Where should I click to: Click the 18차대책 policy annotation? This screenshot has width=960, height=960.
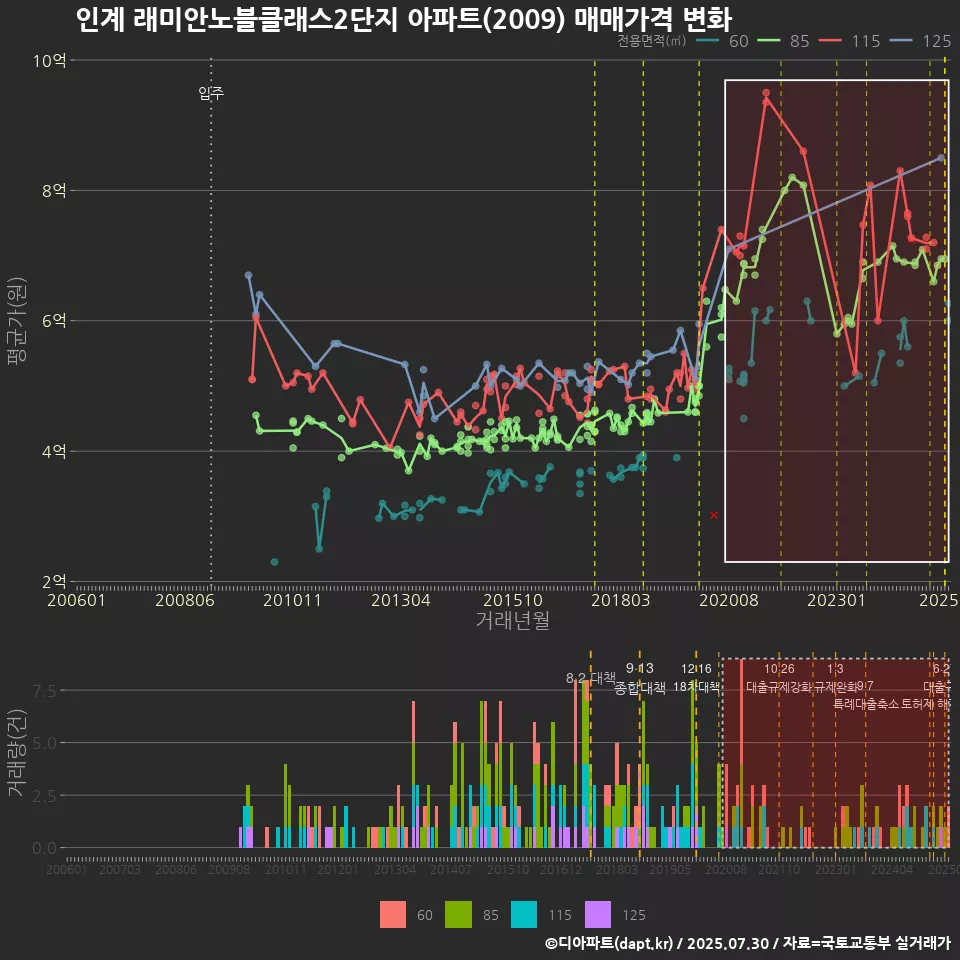click(697, 687)
